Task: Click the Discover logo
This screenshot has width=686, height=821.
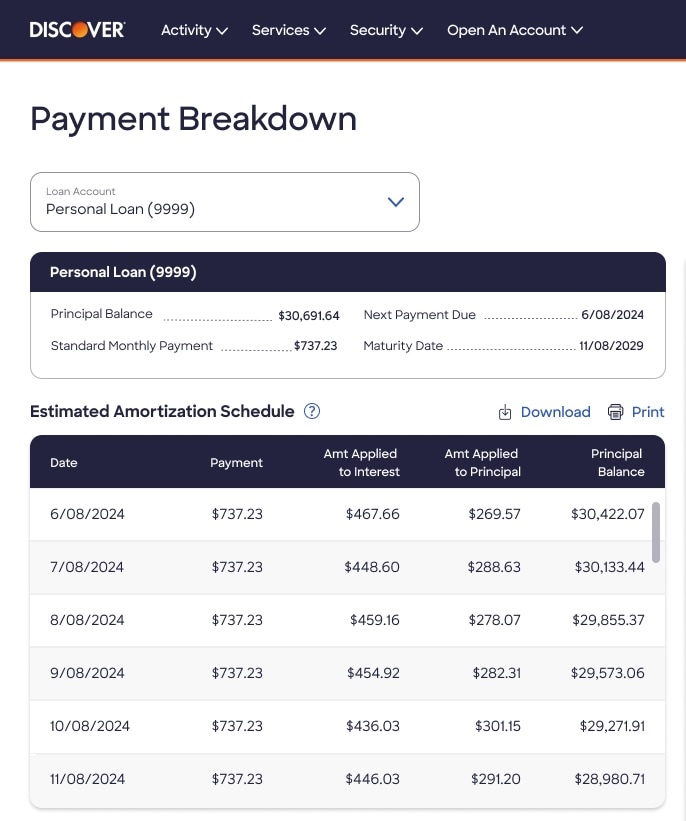Action: 77,29
